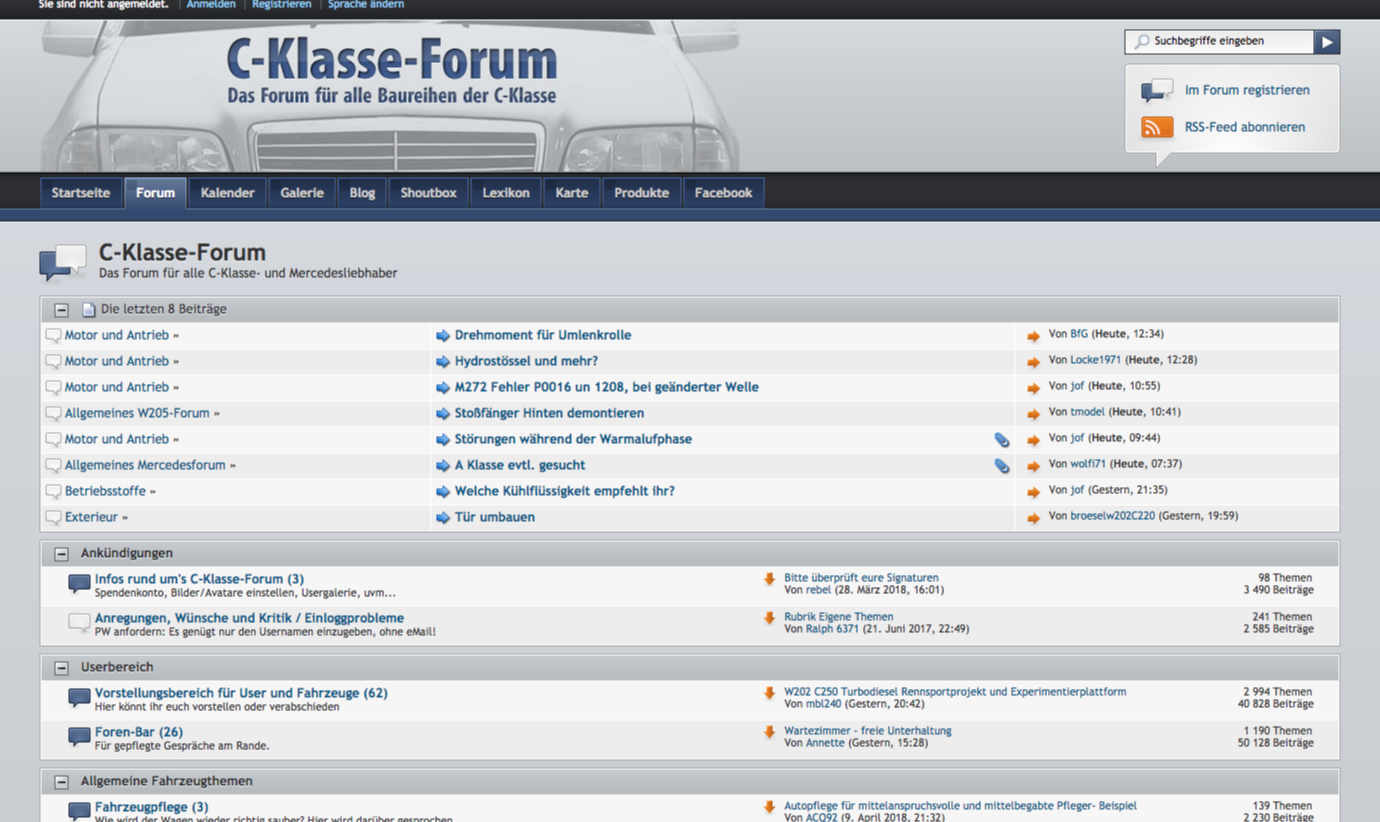
Task: Click orange down arrow beside Wartezimmer - freie Unterhaltung
Action: click(769, 732)
